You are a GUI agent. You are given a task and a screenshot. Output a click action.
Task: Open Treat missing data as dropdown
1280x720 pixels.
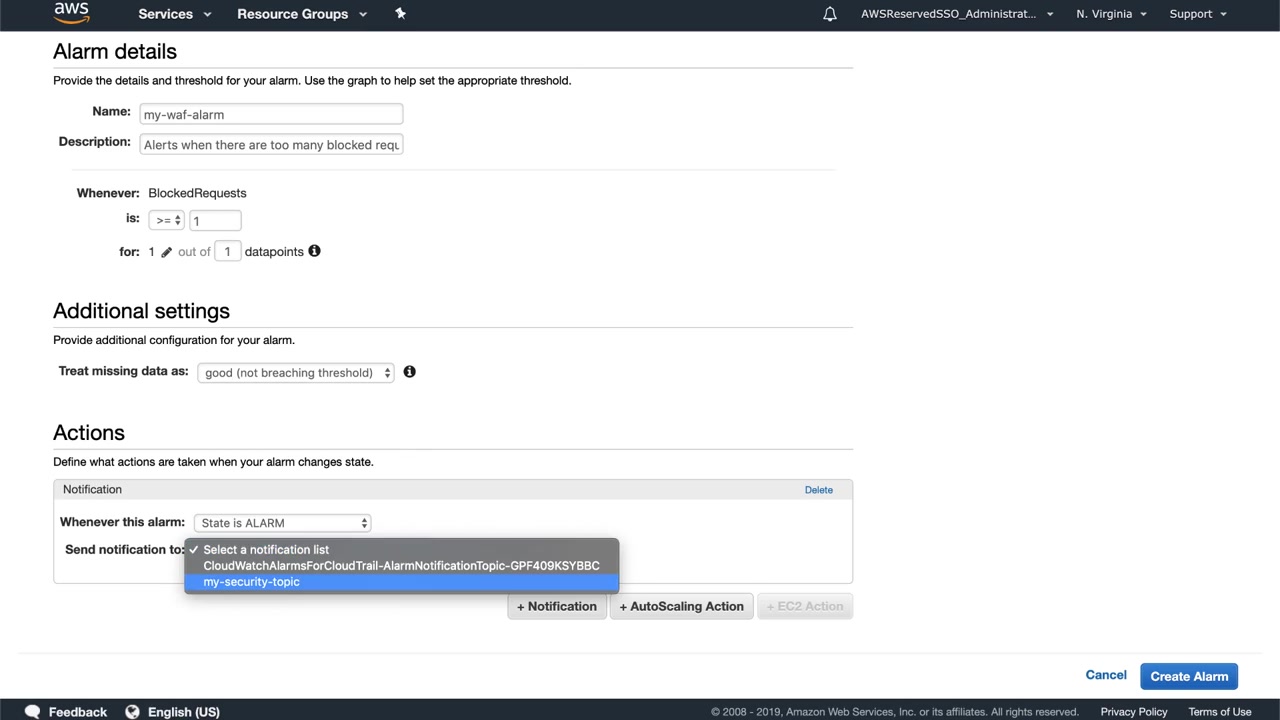click(x=296, y=373)
